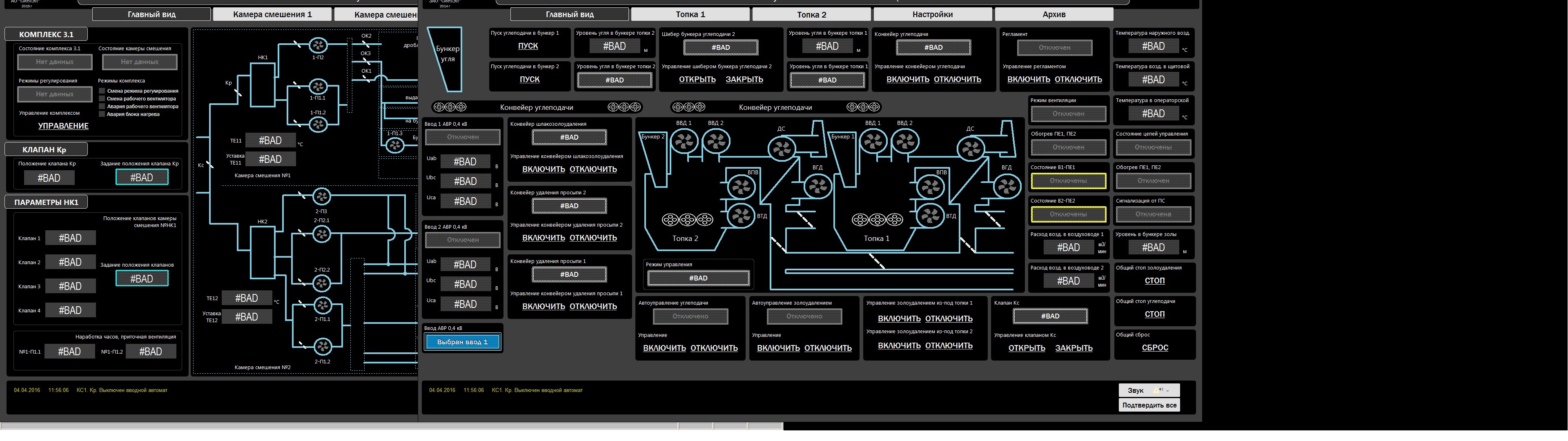
Task: Toggle the Смена рабочего вентилятора indicator
Action: click(x=102, y=99)
